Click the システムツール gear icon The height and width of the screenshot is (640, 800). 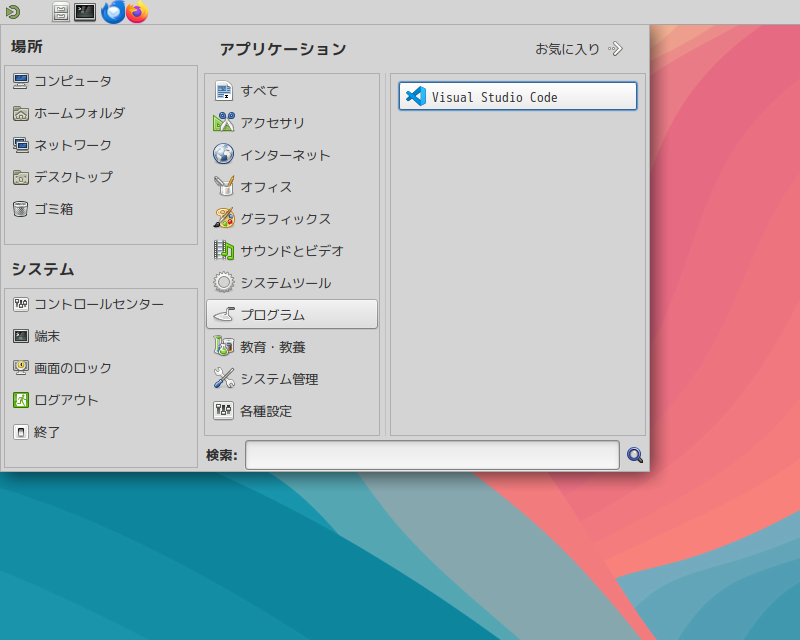coord(223,282)
